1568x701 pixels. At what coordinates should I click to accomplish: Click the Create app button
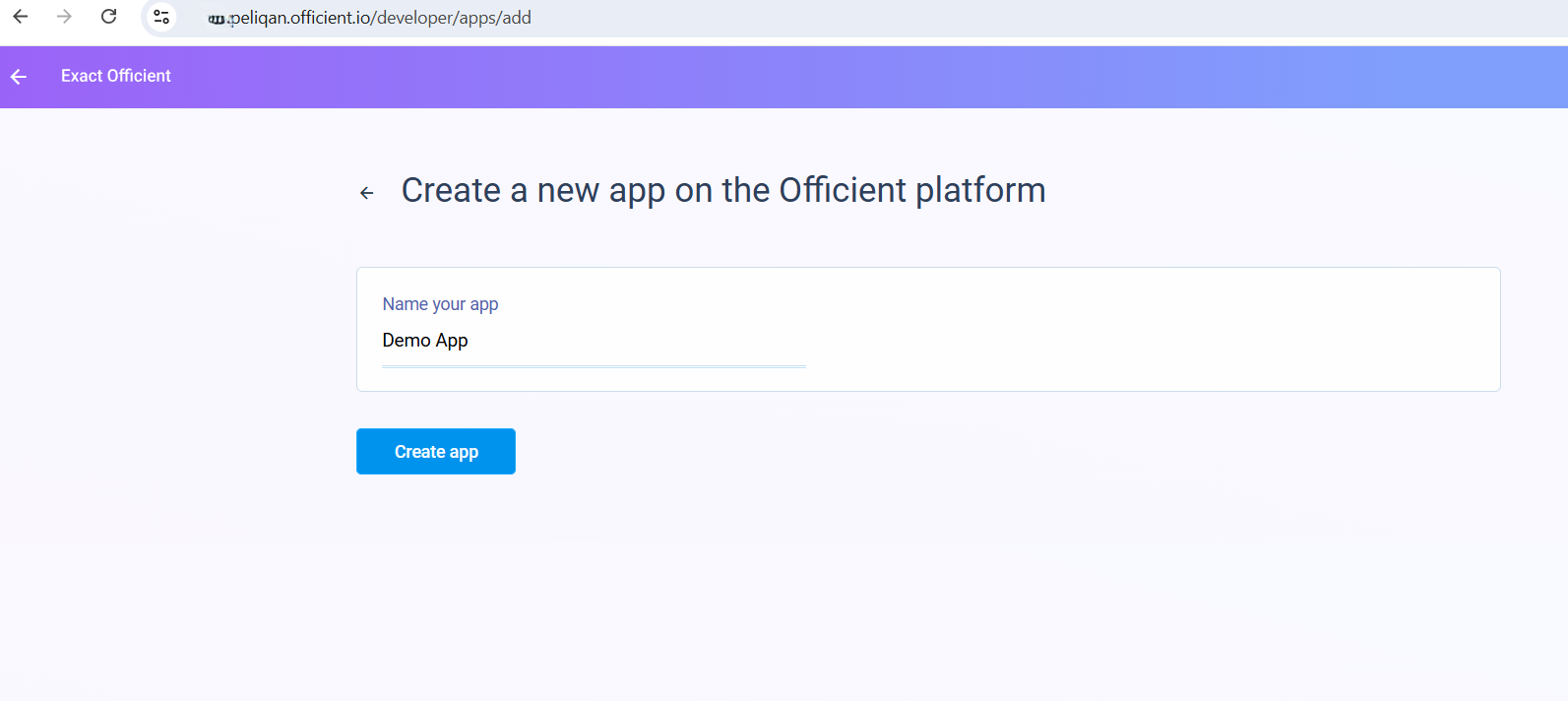436,451
